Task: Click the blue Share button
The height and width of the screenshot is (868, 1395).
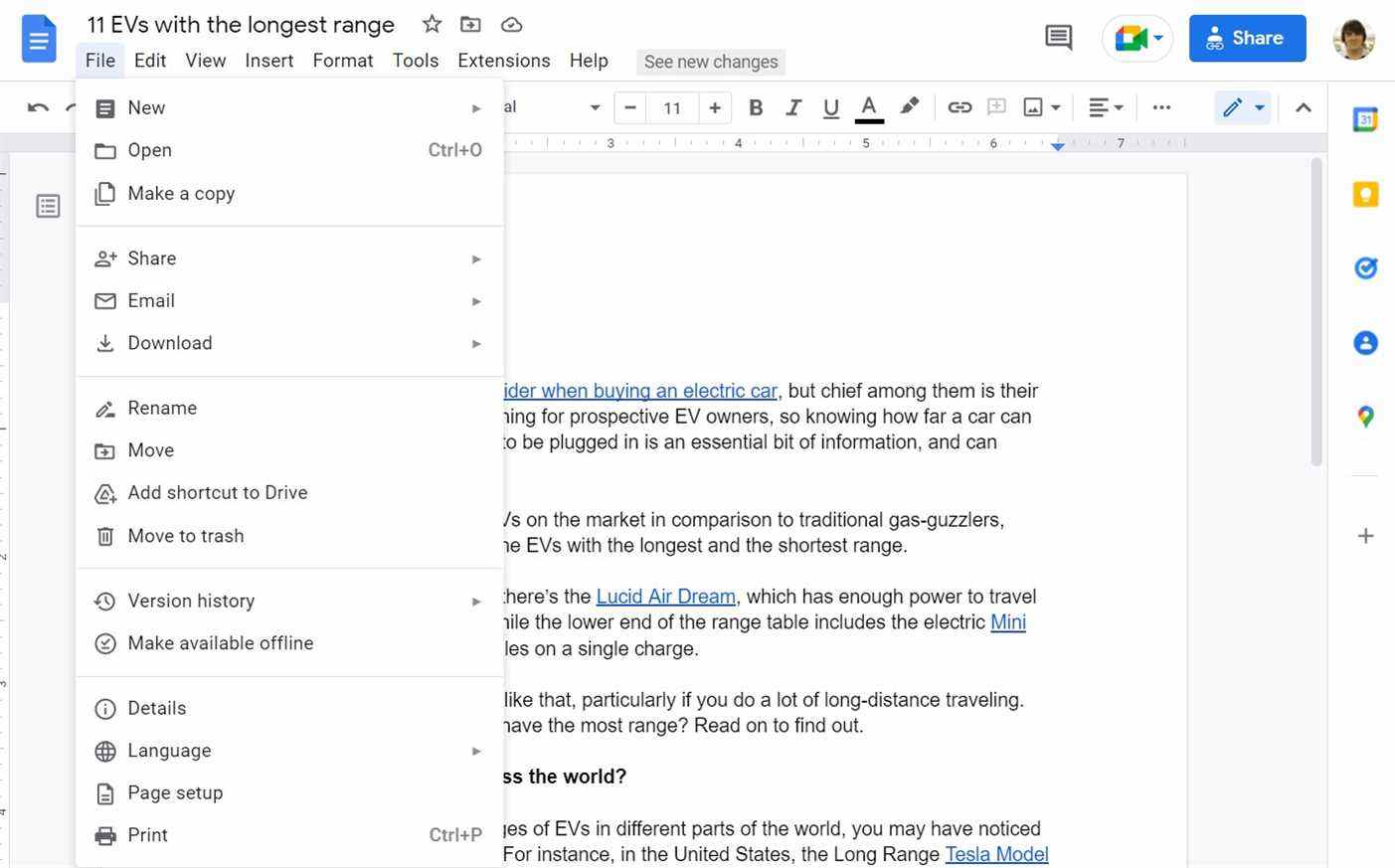Action: [x=1247, y=38]
